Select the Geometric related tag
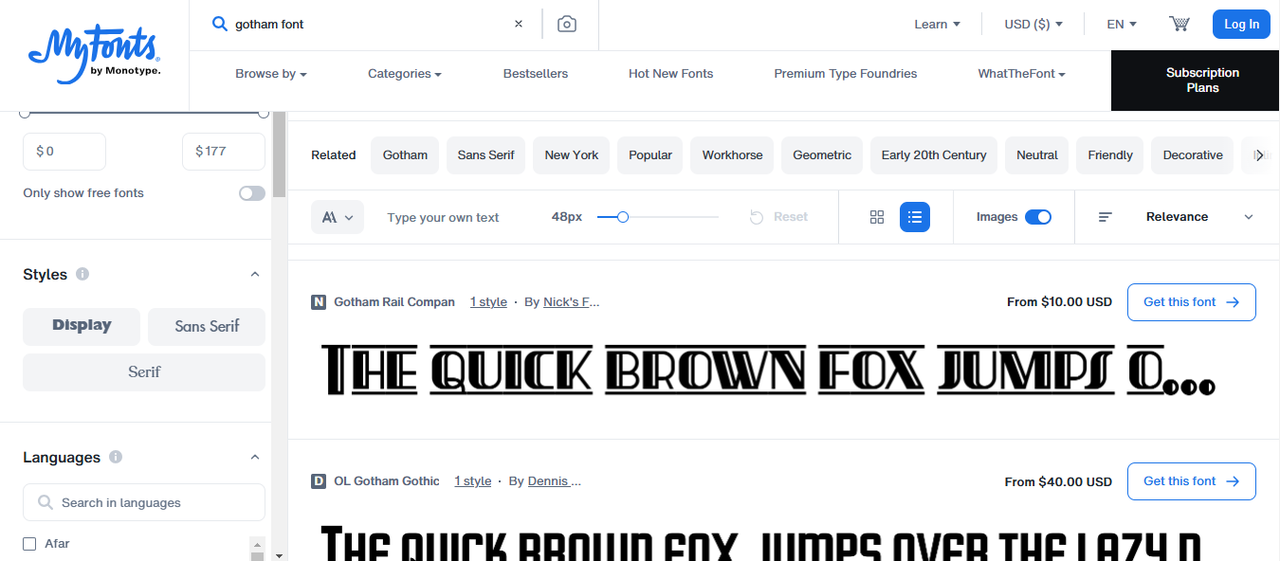 [x=822, y=155]
